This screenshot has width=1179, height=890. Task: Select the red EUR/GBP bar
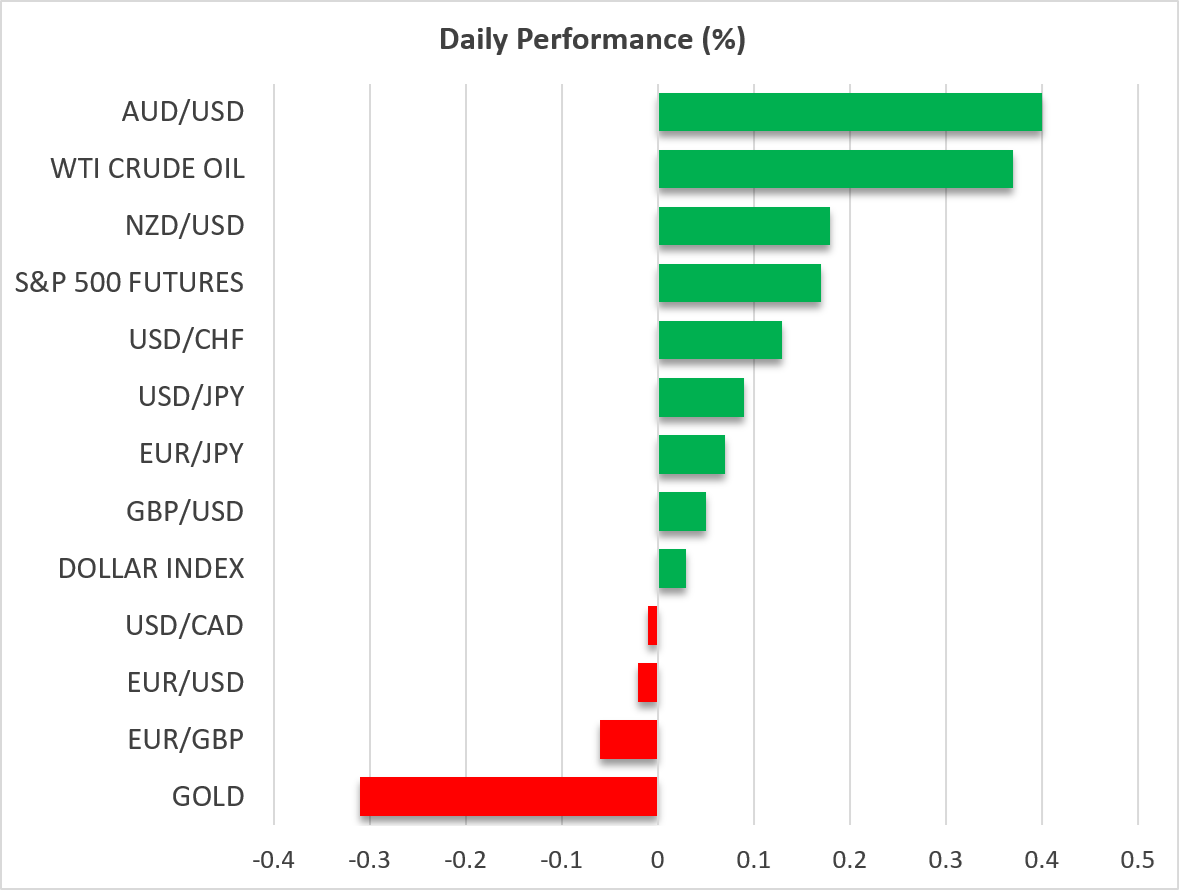pyautogui.click(x=629, y=740)
